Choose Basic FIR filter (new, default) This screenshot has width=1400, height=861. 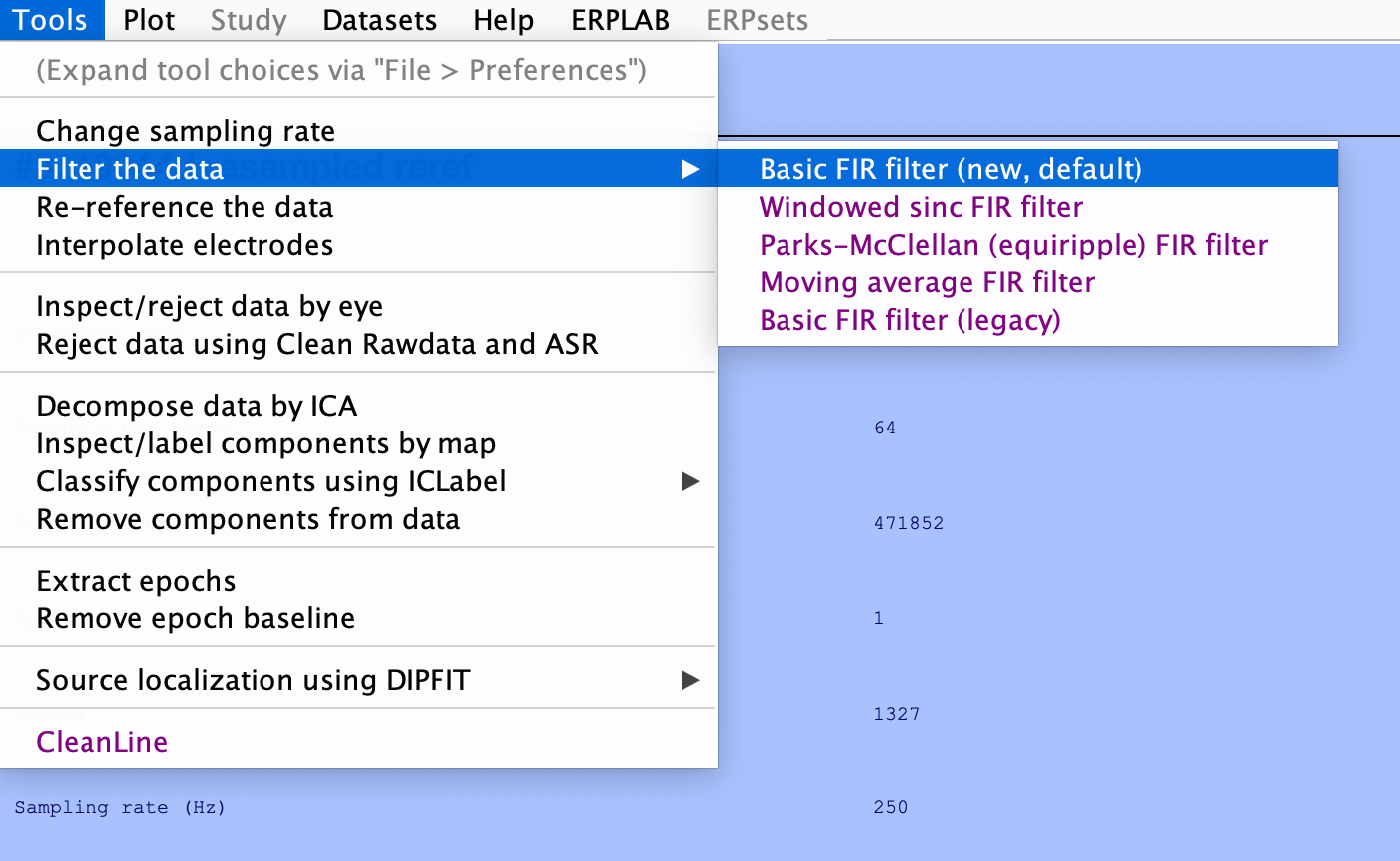click(x=951, y=169)
